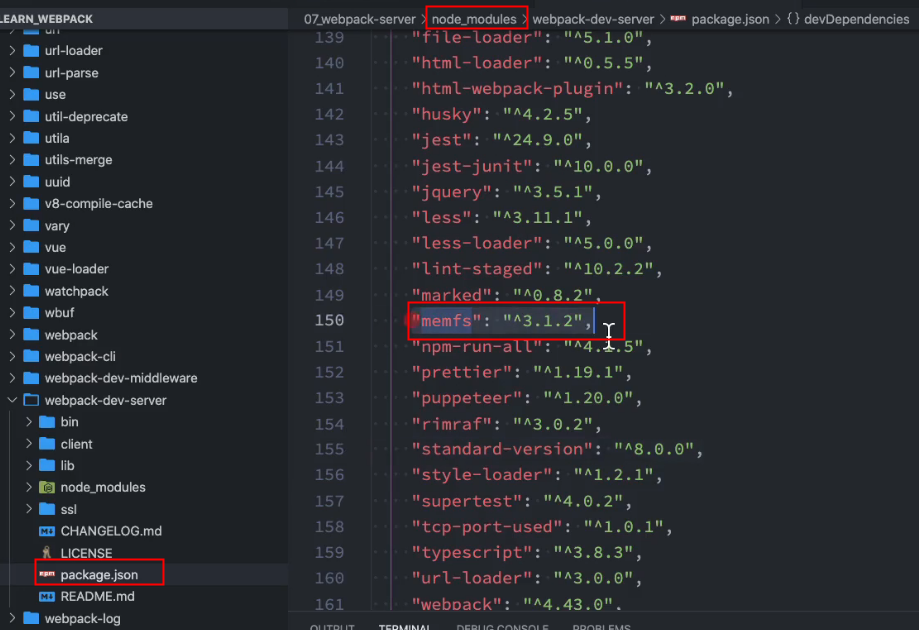This screenshot has width=919, height=630.
Task: Click the "^1.20.0" puppeteer version value
Action: coord(588,398)
